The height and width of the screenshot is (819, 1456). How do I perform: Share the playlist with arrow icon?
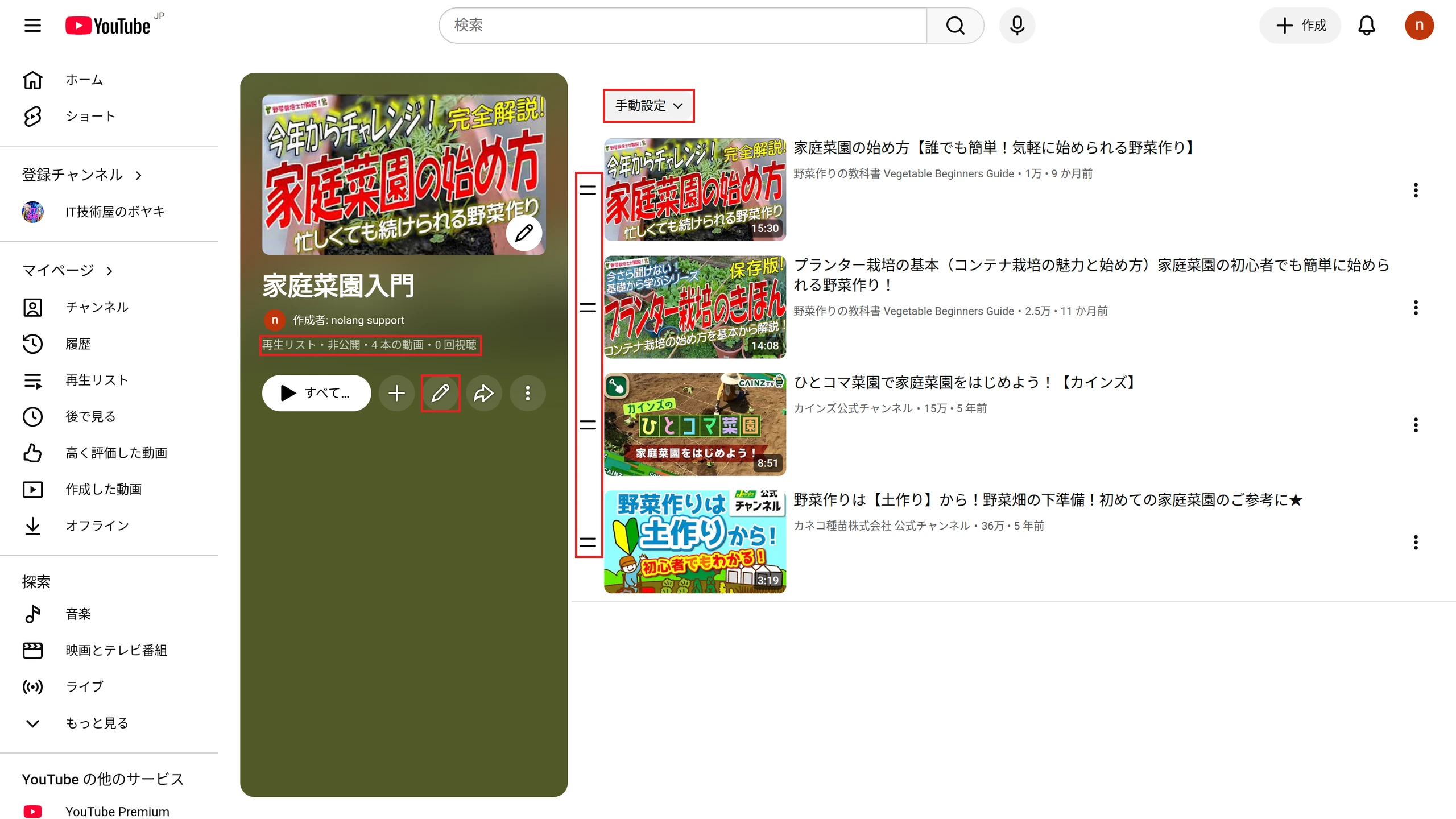(x=483, y=393)
